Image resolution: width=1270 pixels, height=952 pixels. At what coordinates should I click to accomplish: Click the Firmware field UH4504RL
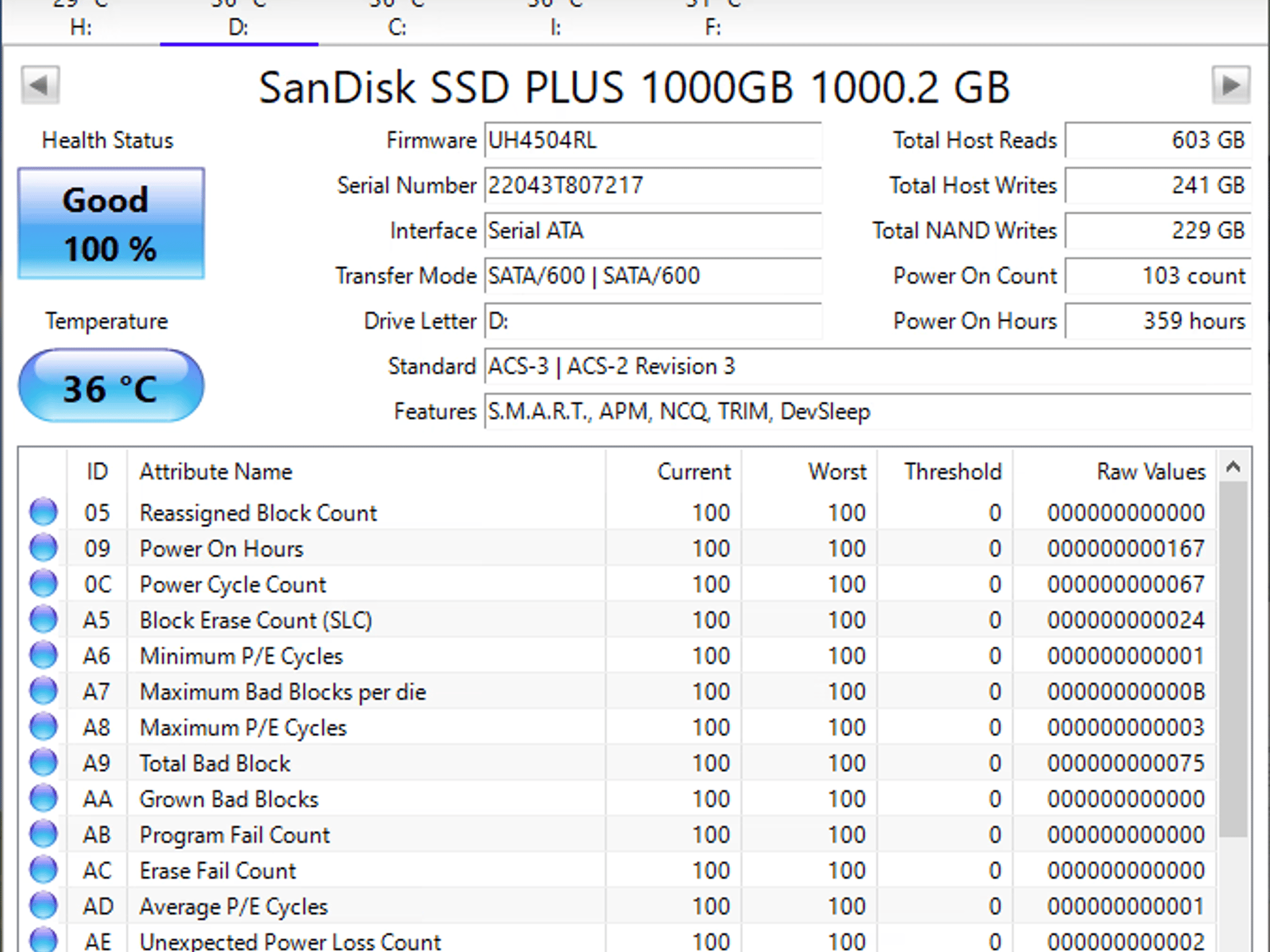coord(653,141)
